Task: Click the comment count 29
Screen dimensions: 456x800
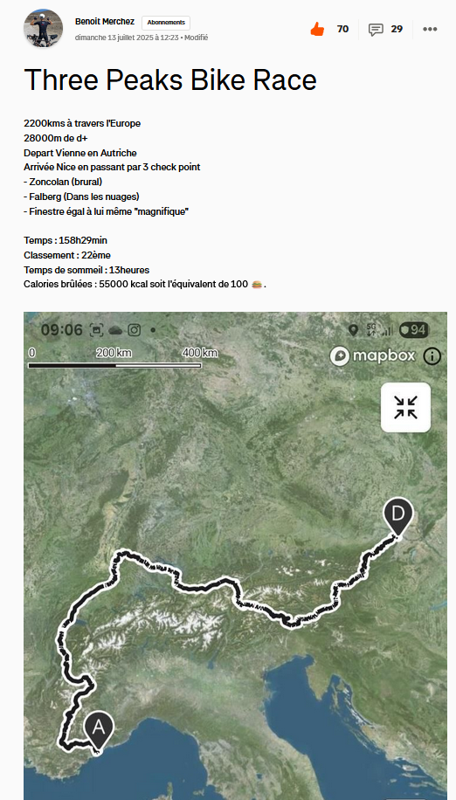Action: (x=397, y=29)
